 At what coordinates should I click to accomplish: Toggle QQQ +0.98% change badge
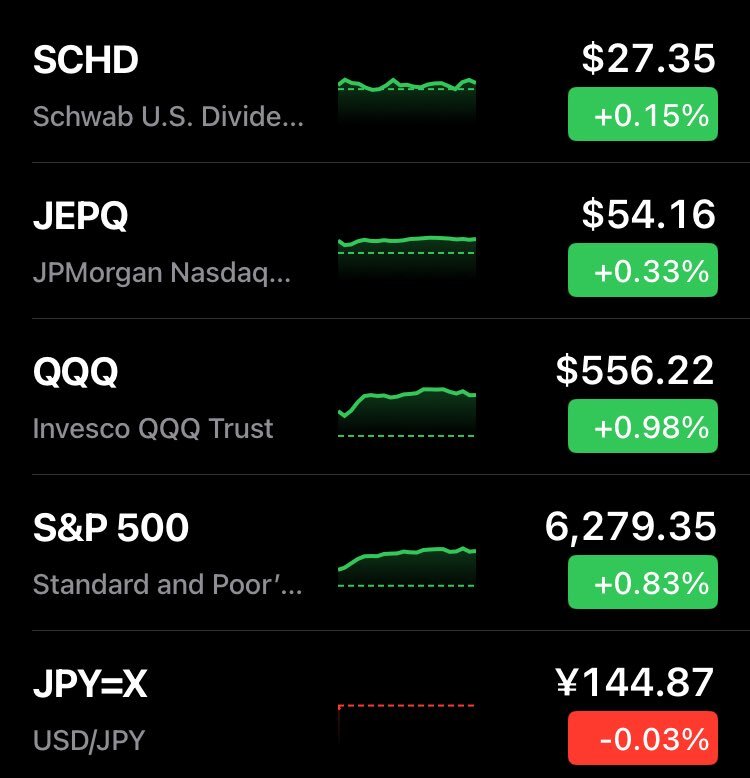point(643,426)
